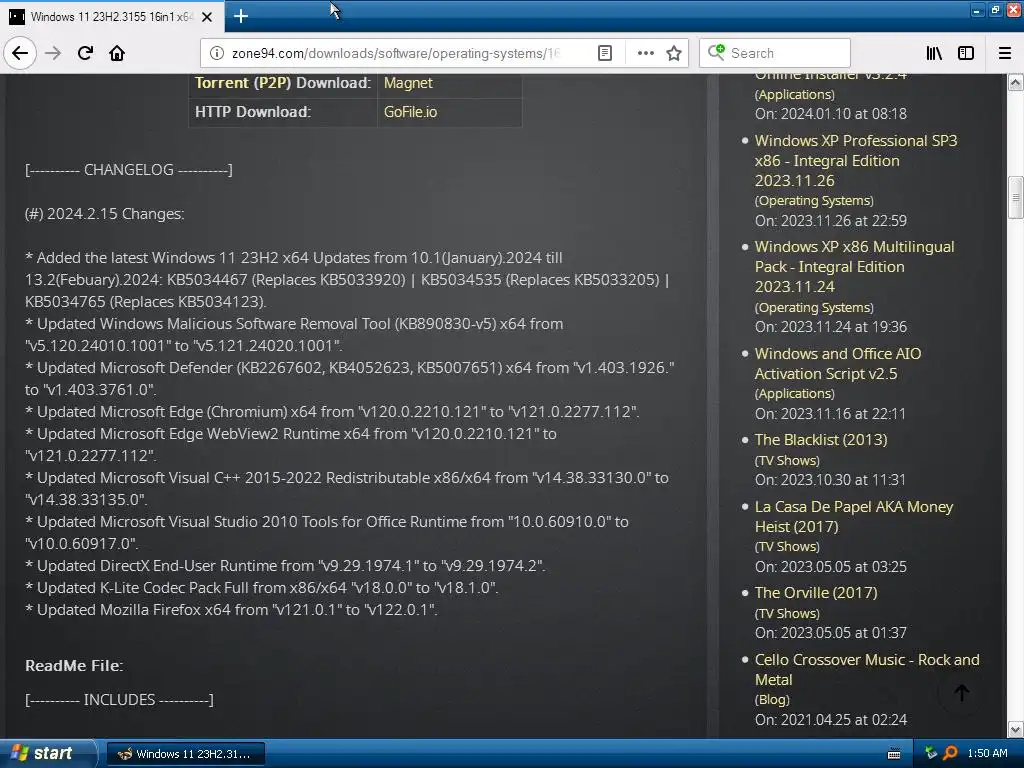Click the network tray icon
This screenshot has height=768, width=1024.
coord(931,753)
